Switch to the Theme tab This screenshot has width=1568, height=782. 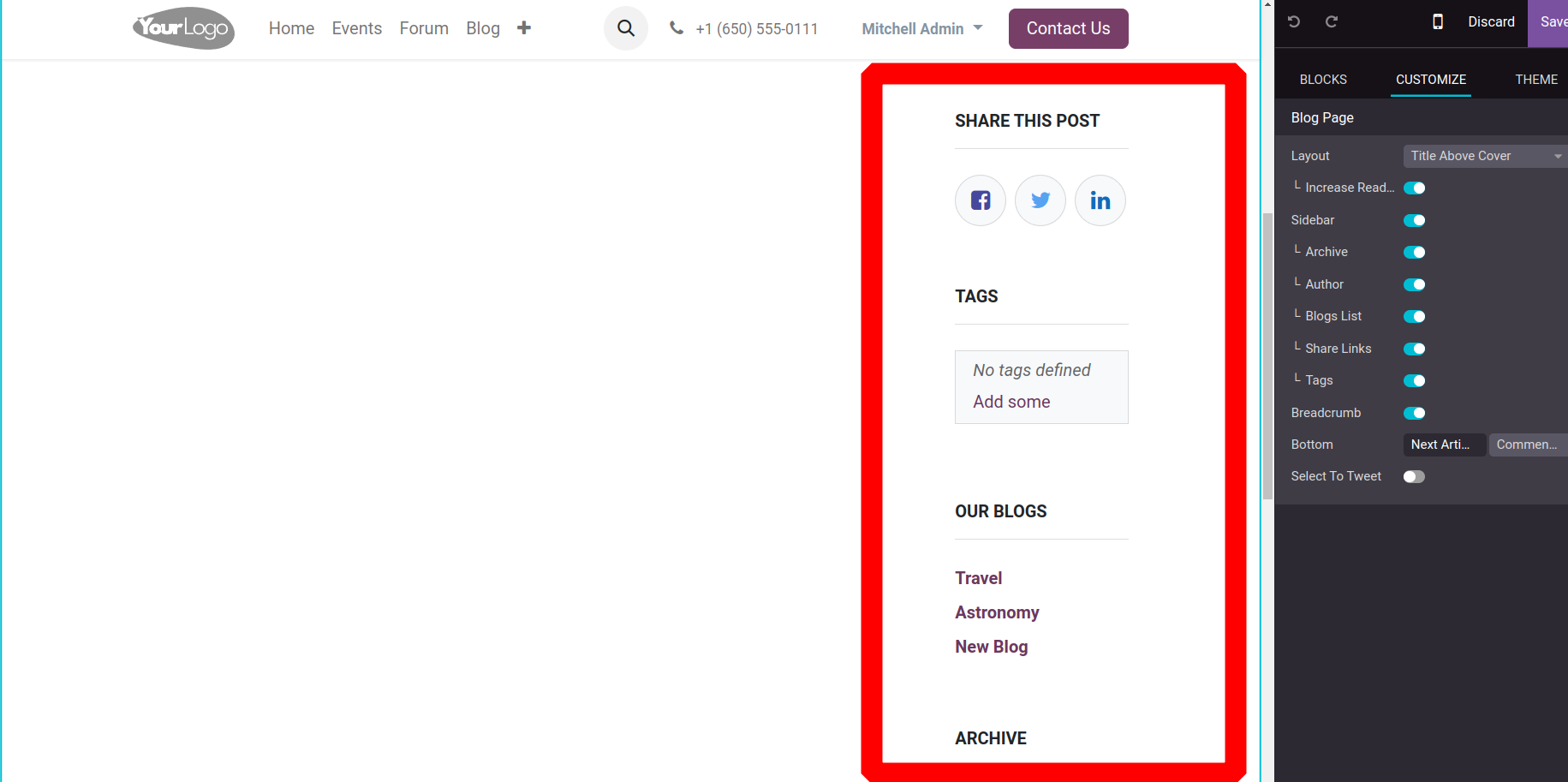pyautogui.click(x=1536, y=79)
